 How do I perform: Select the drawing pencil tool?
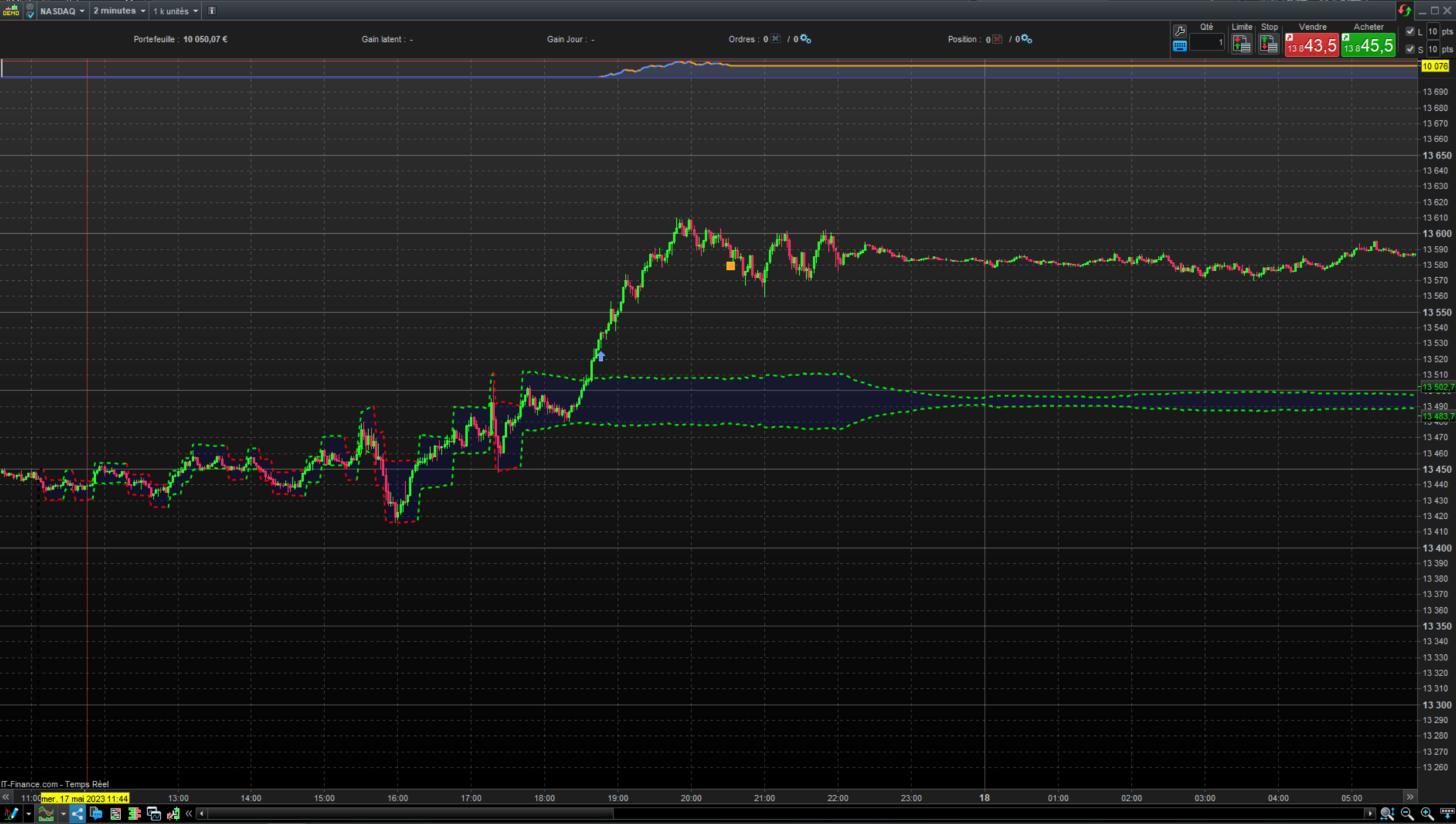coord(11,814)
